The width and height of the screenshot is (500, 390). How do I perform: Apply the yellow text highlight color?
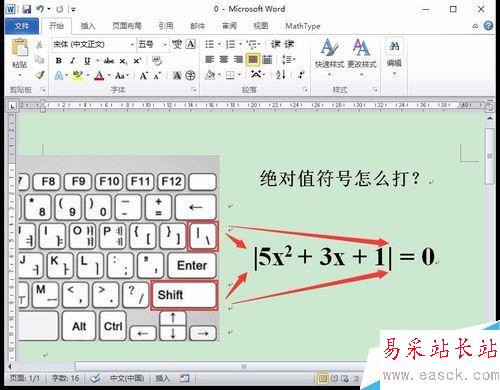[x=78, y=75]
